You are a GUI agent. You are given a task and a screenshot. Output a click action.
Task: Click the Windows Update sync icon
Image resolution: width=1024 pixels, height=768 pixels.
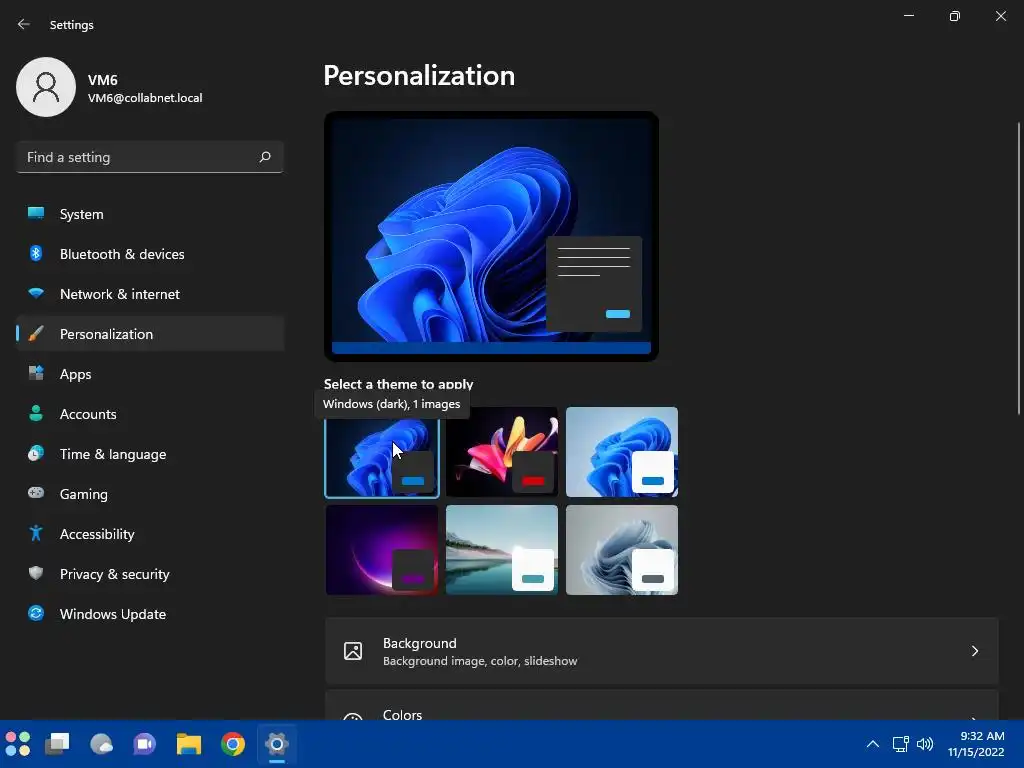click(36, 613)
